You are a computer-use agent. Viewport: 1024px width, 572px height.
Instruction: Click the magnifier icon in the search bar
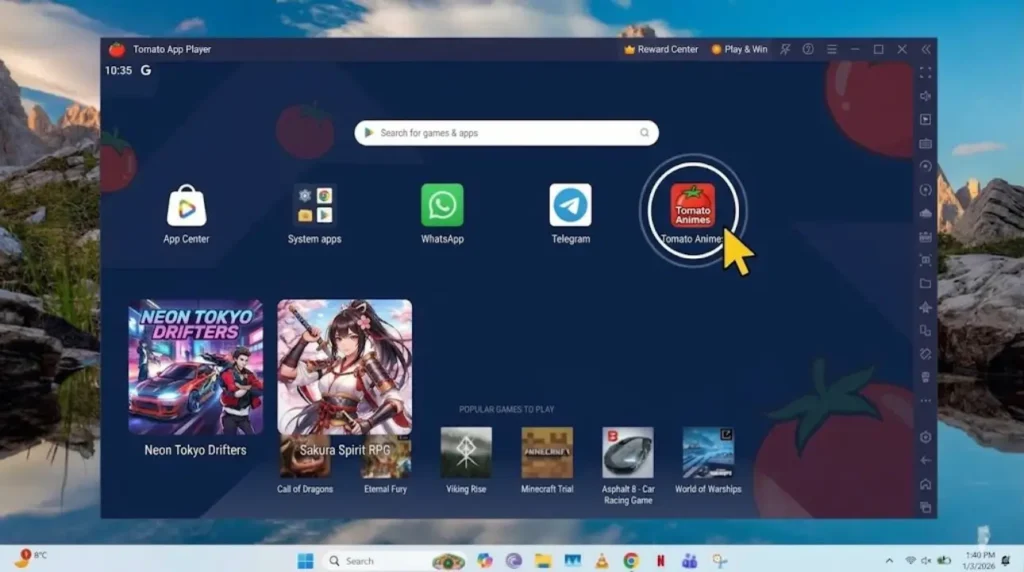[644, 133]
